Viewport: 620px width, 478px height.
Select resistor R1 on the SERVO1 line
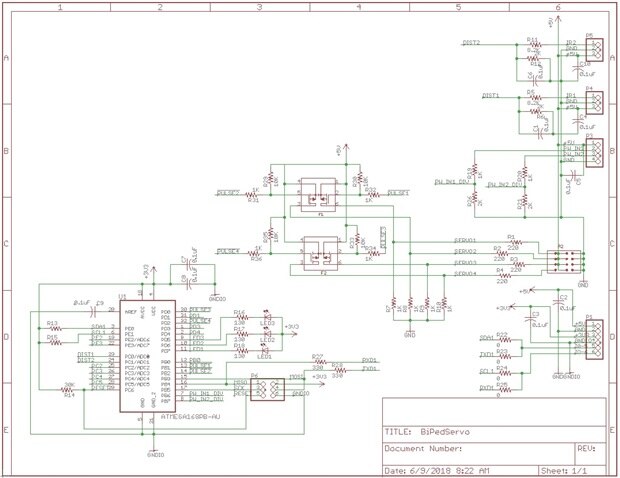[x=514, y=242]
